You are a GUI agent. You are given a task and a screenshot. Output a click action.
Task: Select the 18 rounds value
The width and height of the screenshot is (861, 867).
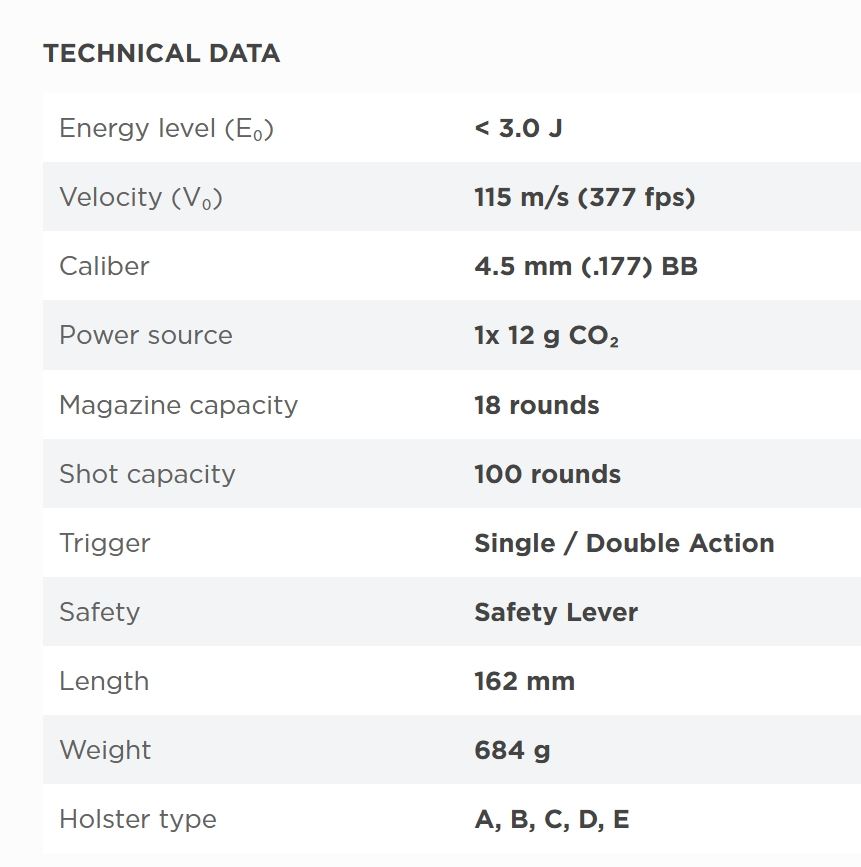536,405
